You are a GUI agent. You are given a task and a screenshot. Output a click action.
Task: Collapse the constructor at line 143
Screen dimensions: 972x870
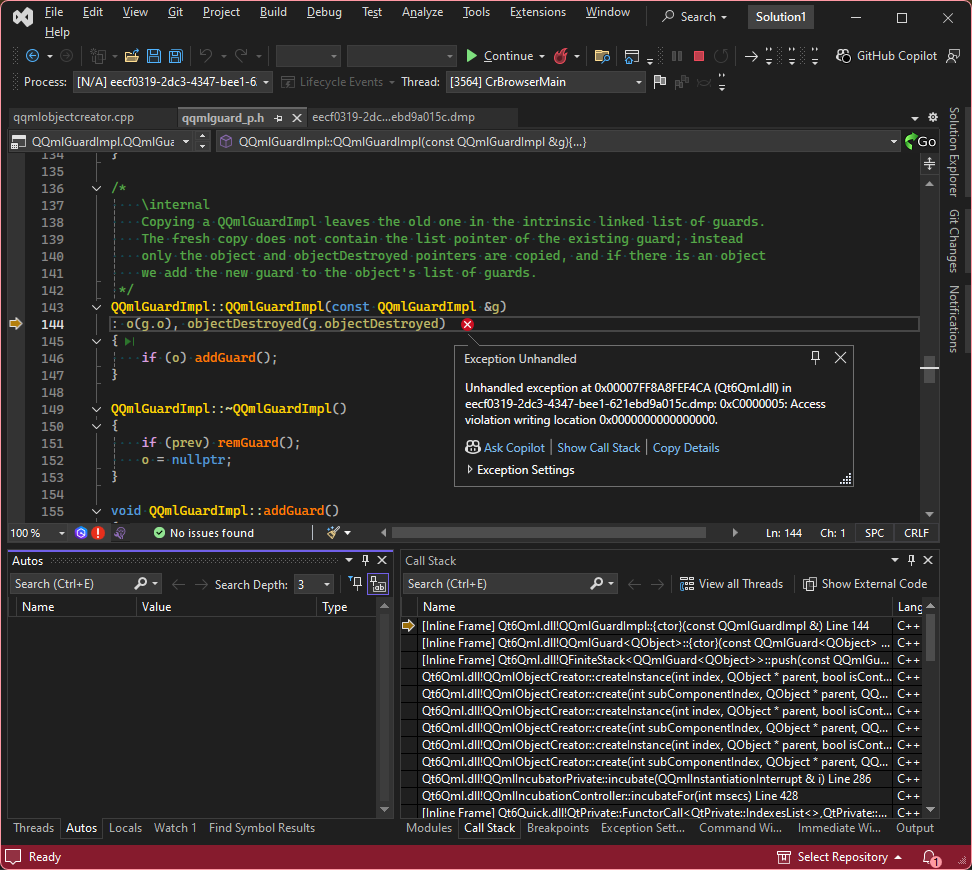[96, 307]
